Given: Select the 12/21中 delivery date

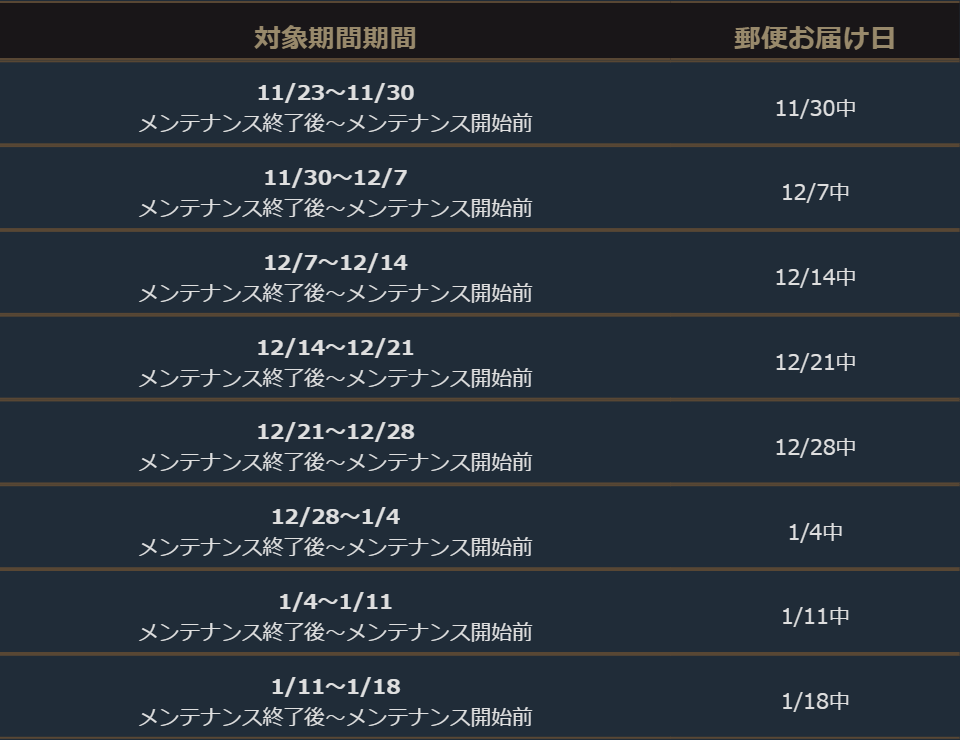Looking at the screenshot, I should (815, 362).
